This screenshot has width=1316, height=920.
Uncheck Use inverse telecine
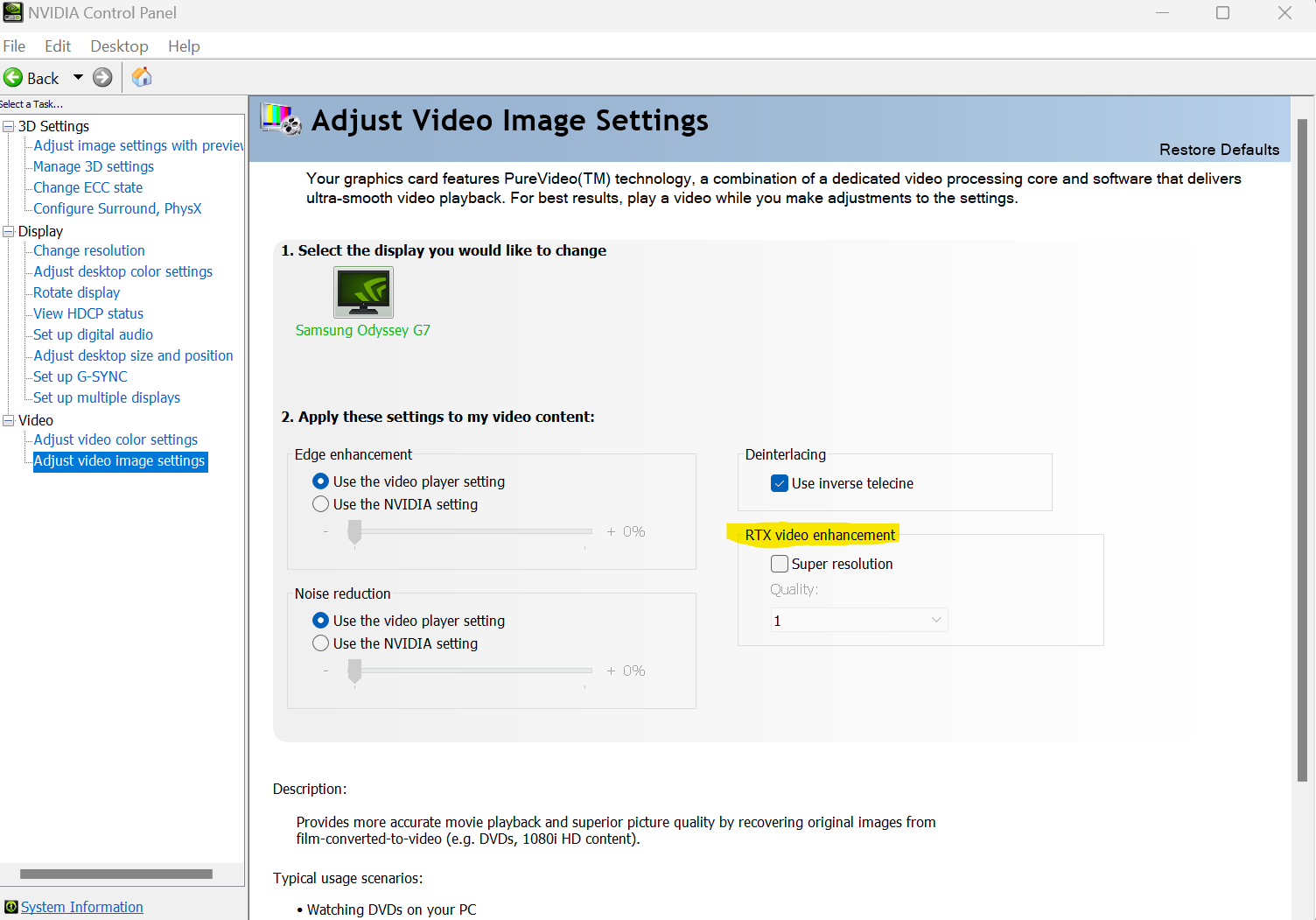click(780, 483)
